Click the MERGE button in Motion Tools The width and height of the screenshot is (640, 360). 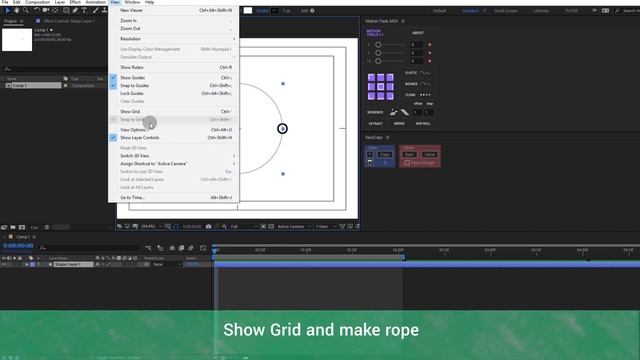click(x=399, y=123)
